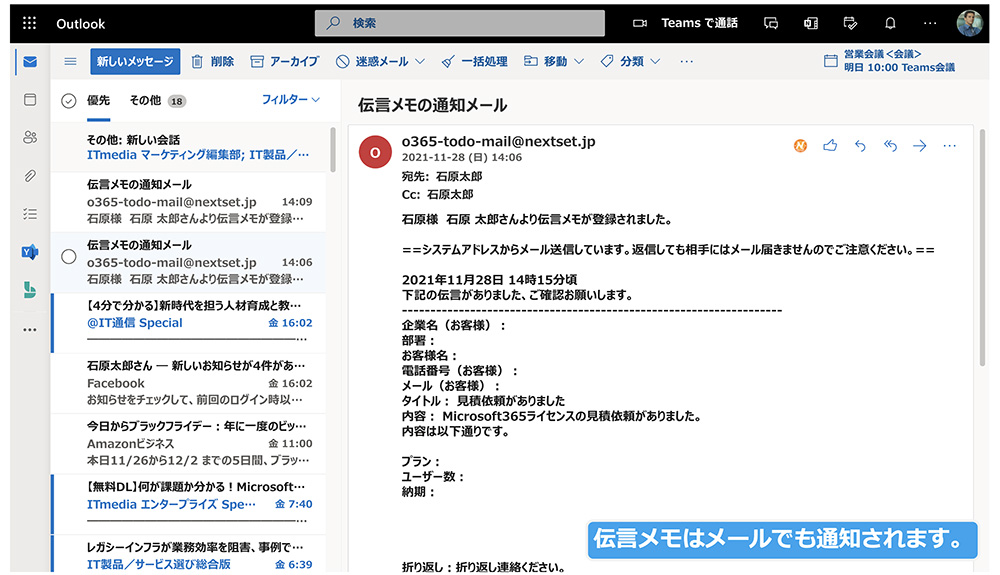1000x575 pixels.
Task: Open the ITmedia エンタープライズ message
Action: pyautogui.click(x=189, y=504)
